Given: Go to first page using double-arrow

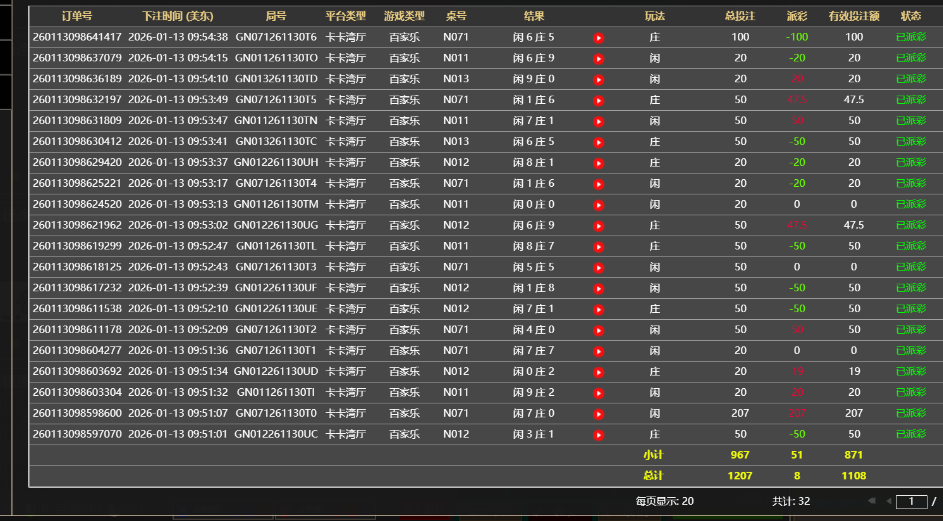Looking at the screenshot, I should point(871,501).
